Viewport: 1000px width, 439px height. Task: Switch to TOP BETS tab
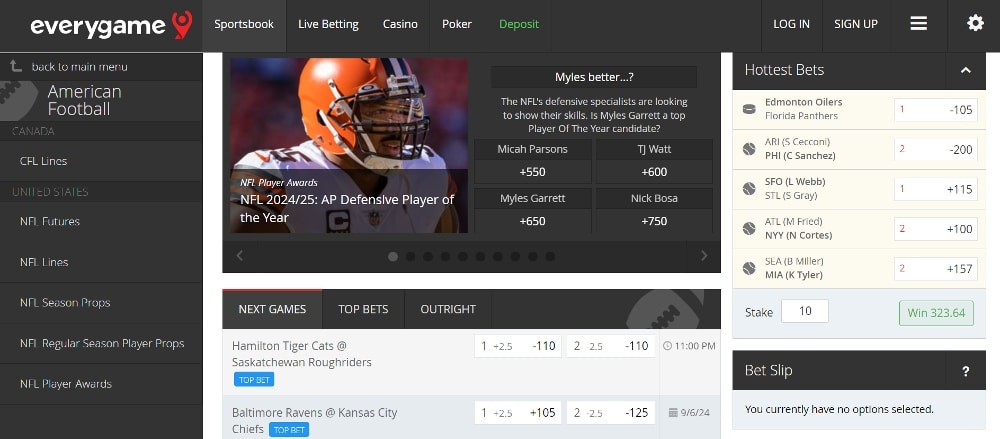pos(364,309)
